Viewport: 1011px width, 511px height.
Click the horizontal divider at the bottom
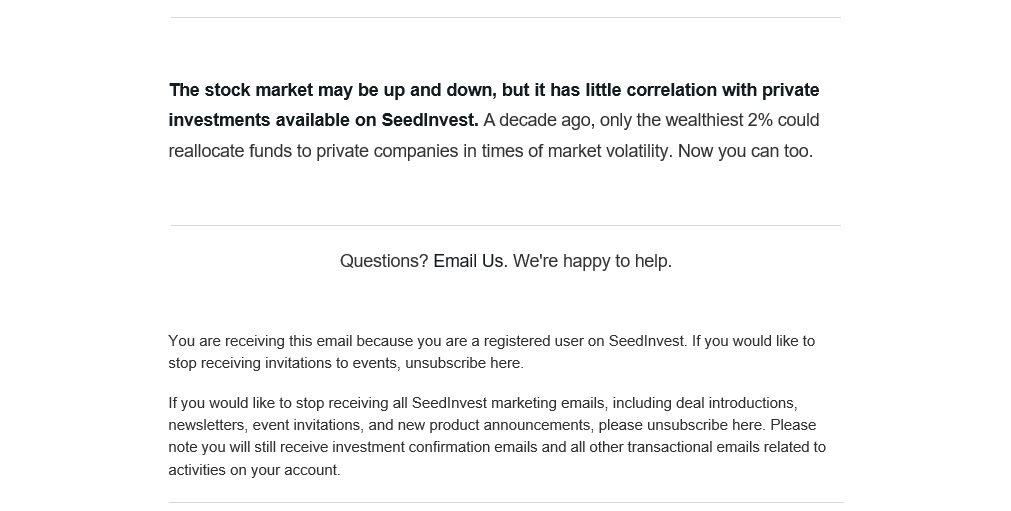[505, 502]
